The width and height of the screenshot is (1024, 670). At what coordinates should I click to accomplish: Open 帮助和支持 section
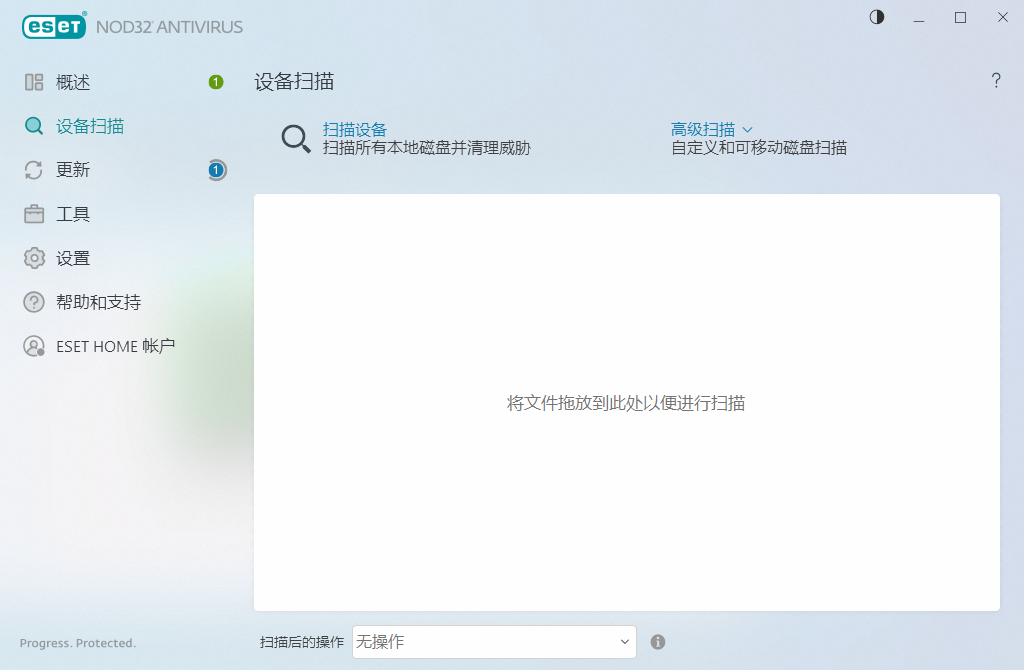click(99, 302)
